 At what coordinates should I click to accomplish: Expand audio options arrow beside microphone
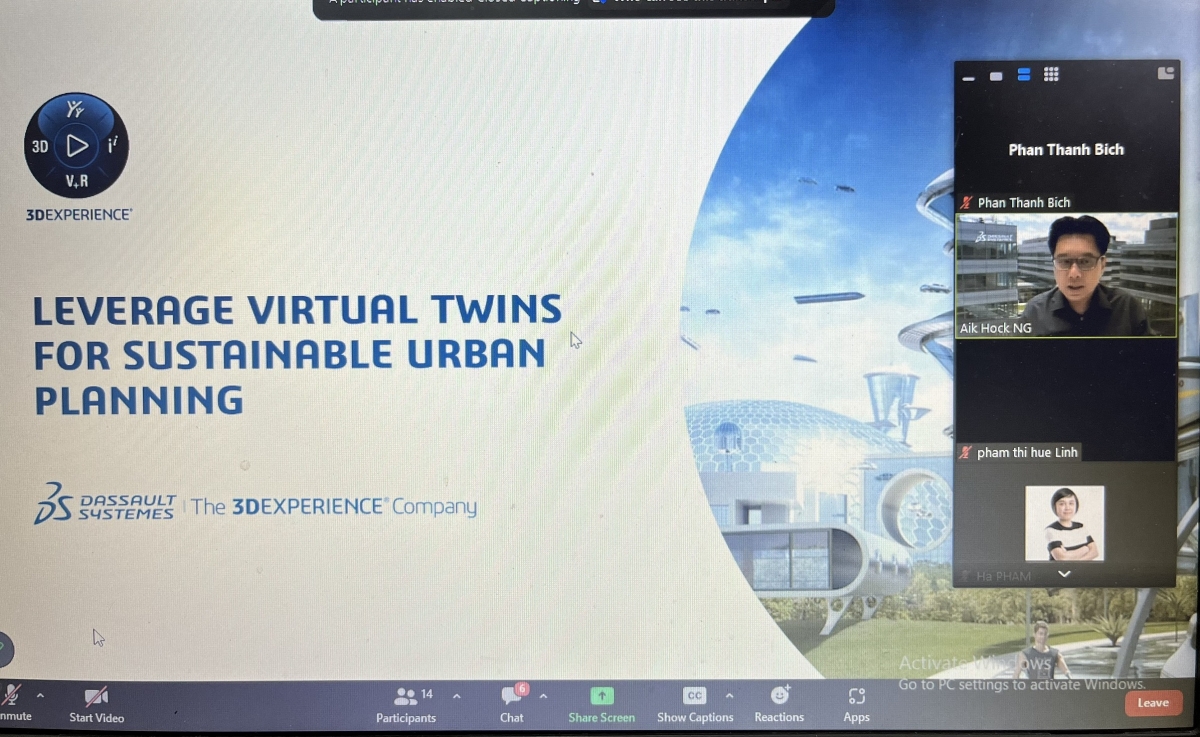40,695
